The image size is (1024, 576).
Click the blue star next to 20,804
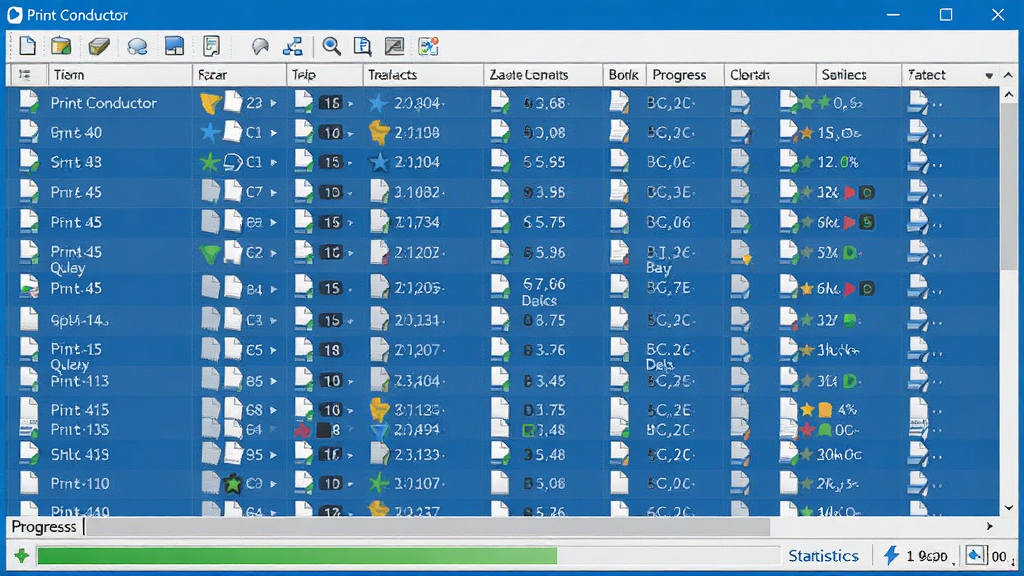tap(378, 103)
